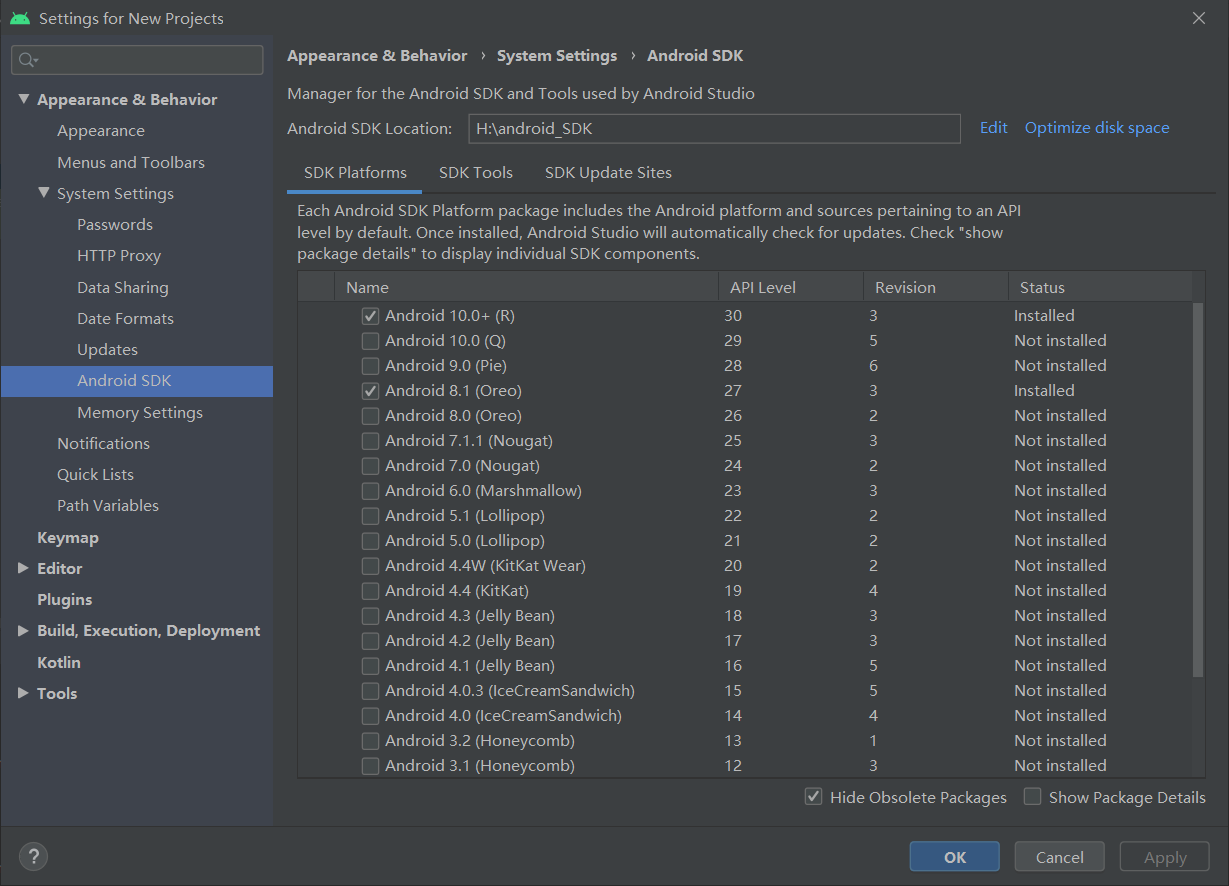Expand the Tools settings section

pyautogui.click(x=24, y=693)
